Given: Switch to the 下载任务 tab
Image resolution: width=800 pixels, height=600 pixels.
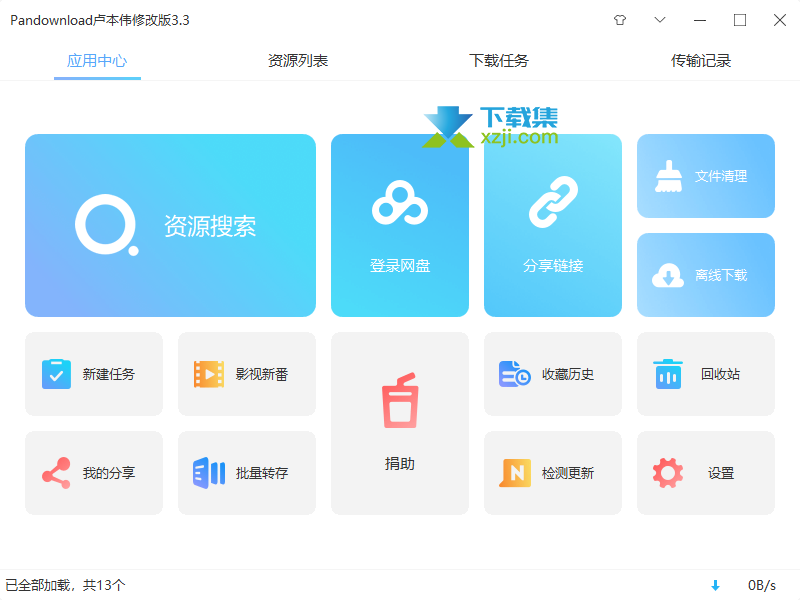Looking at the screenshot, I should (x=499, y=61).
